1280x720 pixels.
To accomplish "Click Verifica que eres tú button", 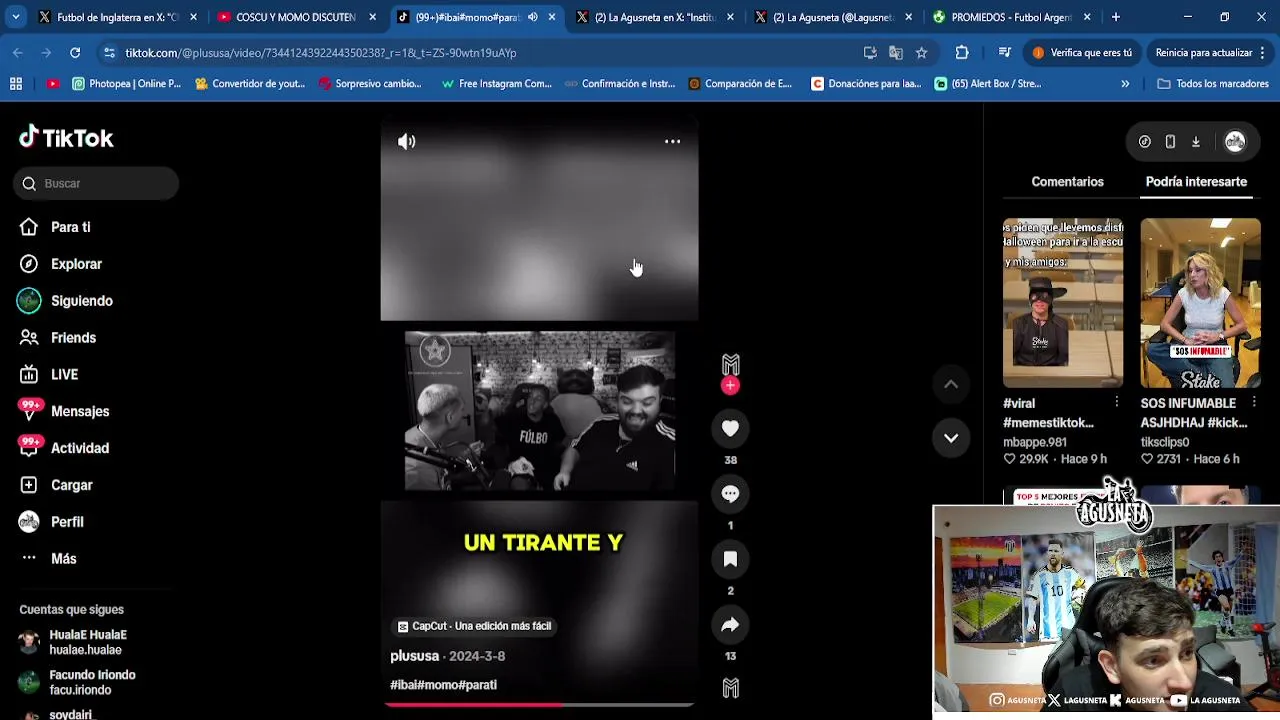I will click(1082, 52).
